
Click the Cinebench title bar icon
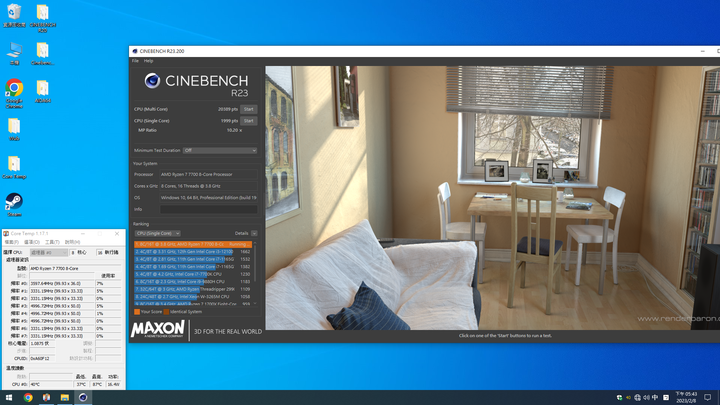135,51
